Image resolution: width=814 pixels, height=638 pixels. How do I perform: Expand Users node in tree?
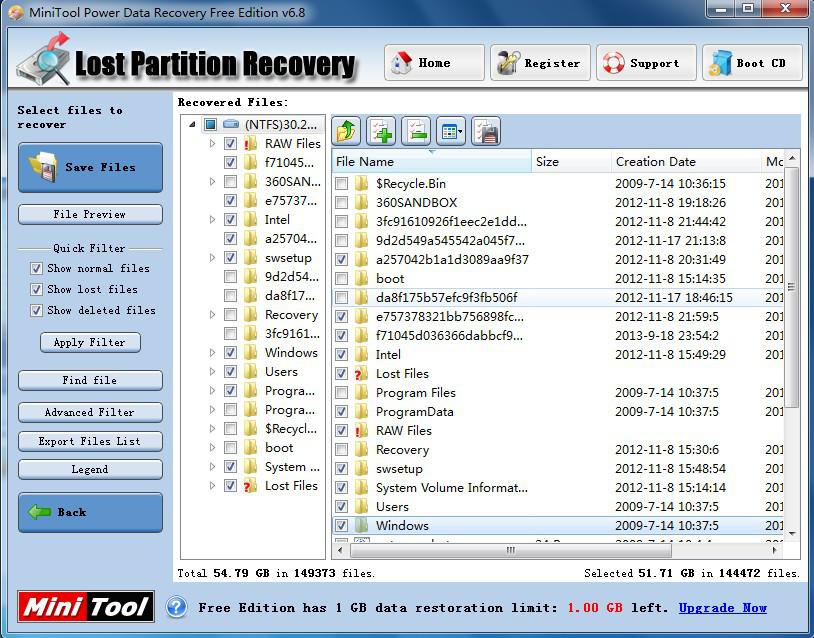212,372
